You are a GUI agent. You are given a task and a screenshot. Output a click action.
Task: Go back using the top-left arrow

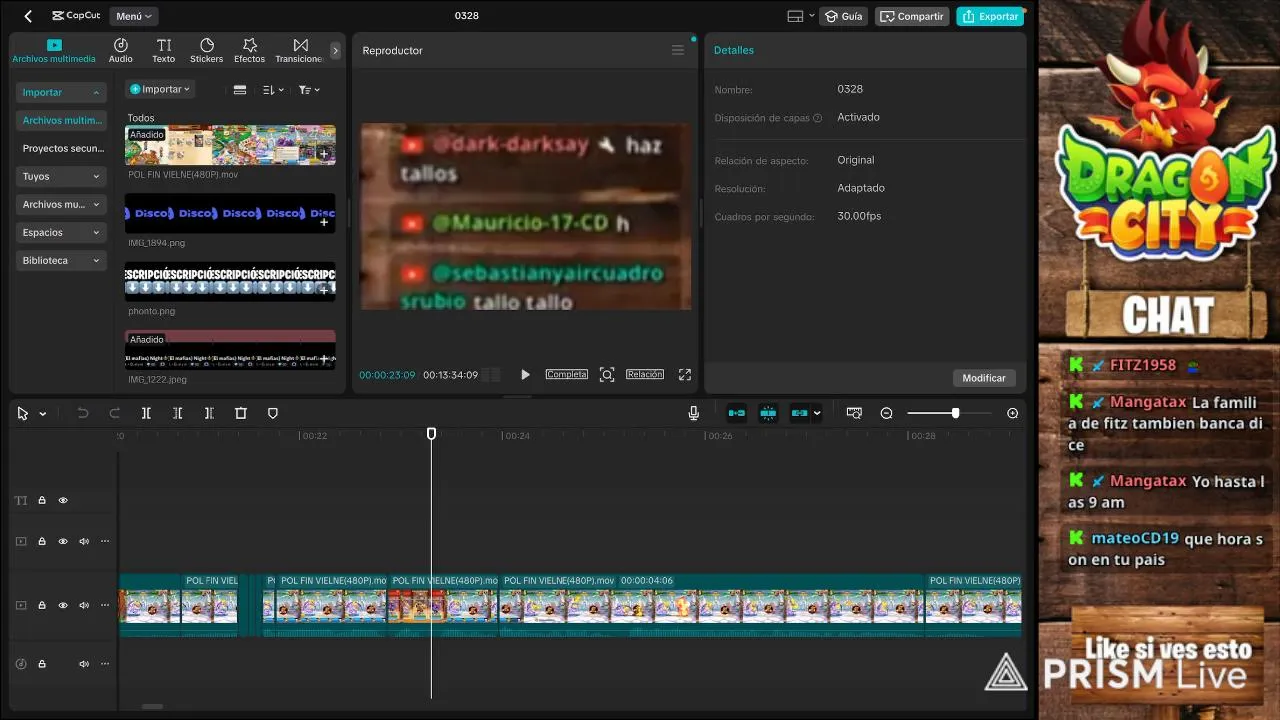click(x=28, y=16)
